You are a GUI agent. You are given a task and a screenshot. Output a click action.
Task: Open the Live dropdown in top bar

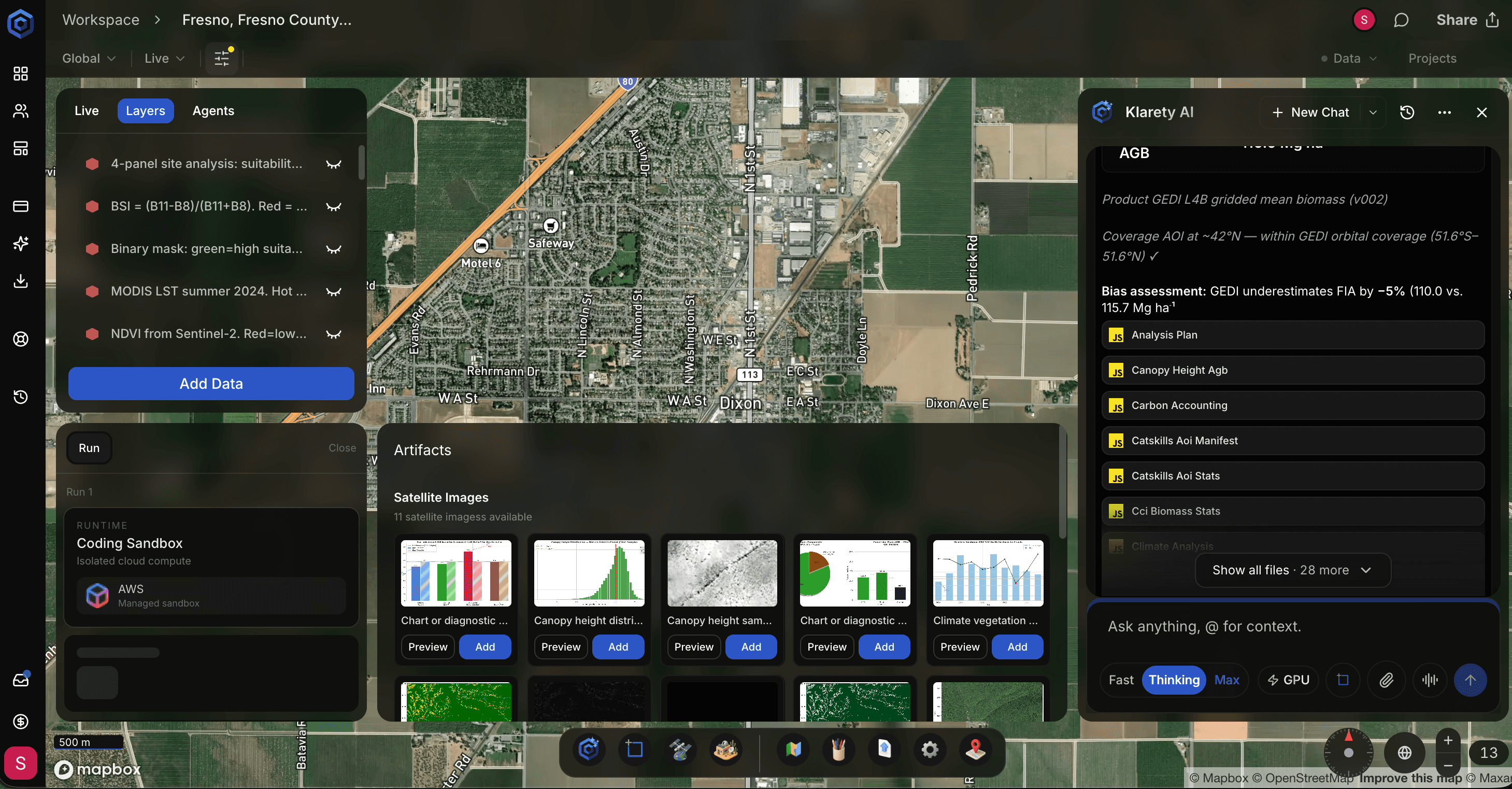click(165, 58)
